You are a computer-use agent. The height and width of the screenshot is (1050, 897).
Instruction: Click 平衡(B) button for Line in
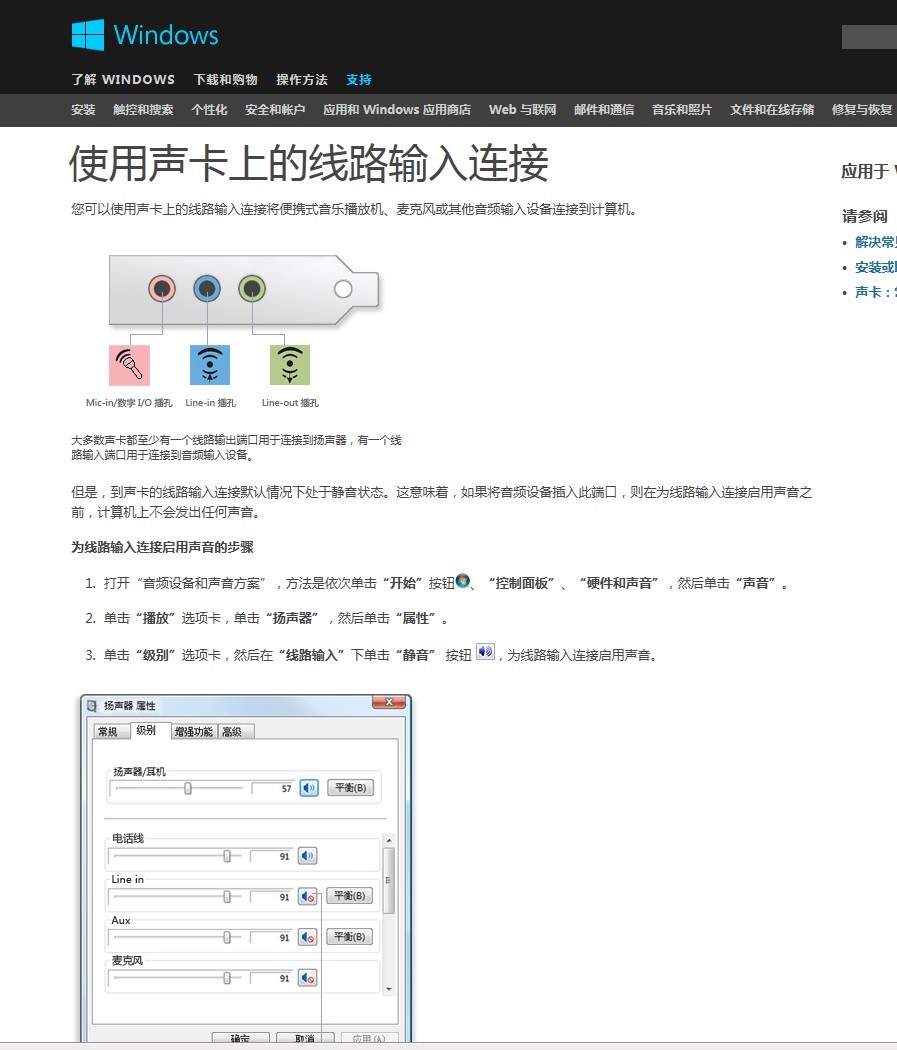pyautogui.click(x=350, y=896)
